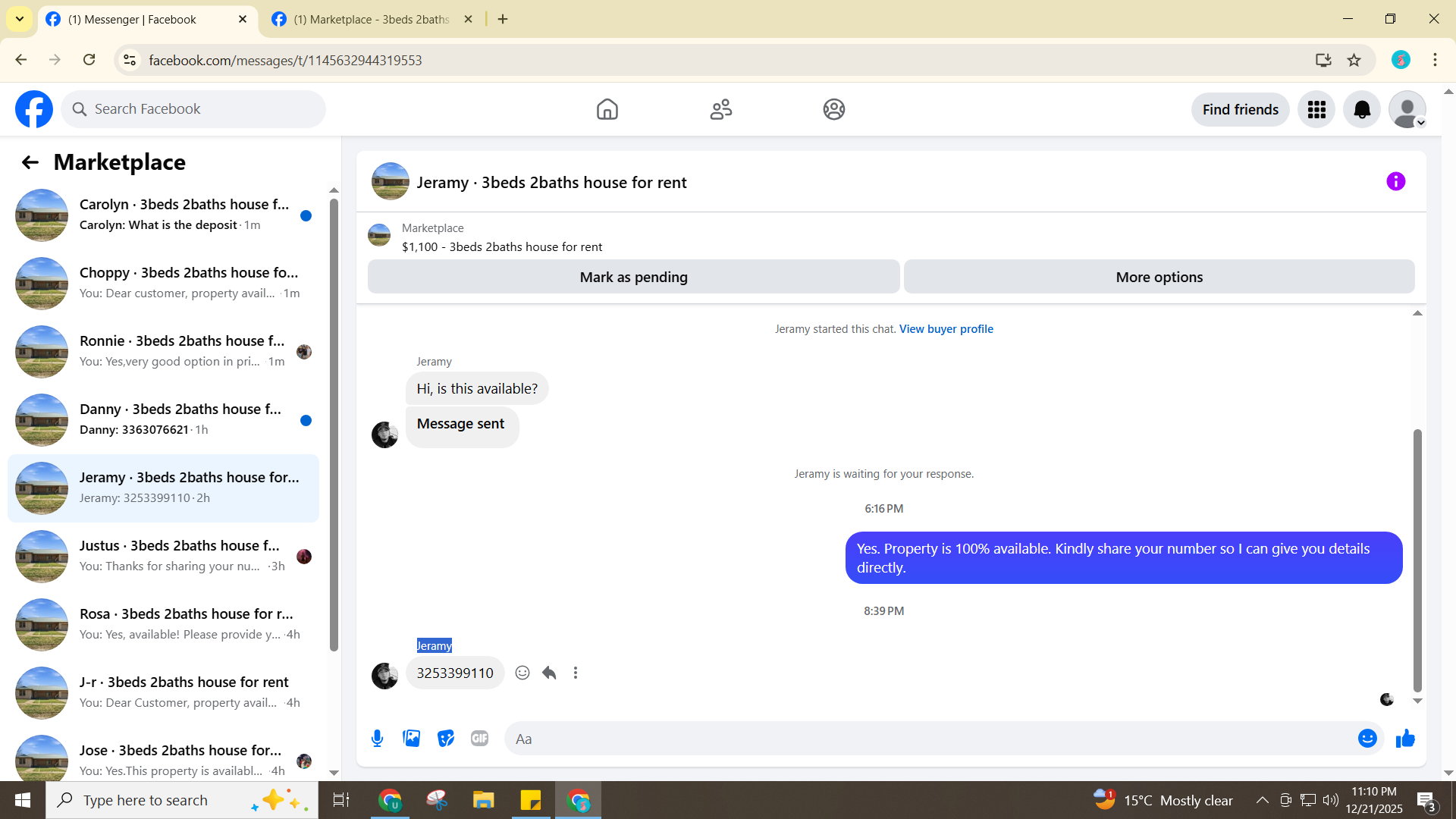Screen dimensions: 1456x819
Task: View site information icon in address bar
Action: pyautogui.click(x=130, y=60)
